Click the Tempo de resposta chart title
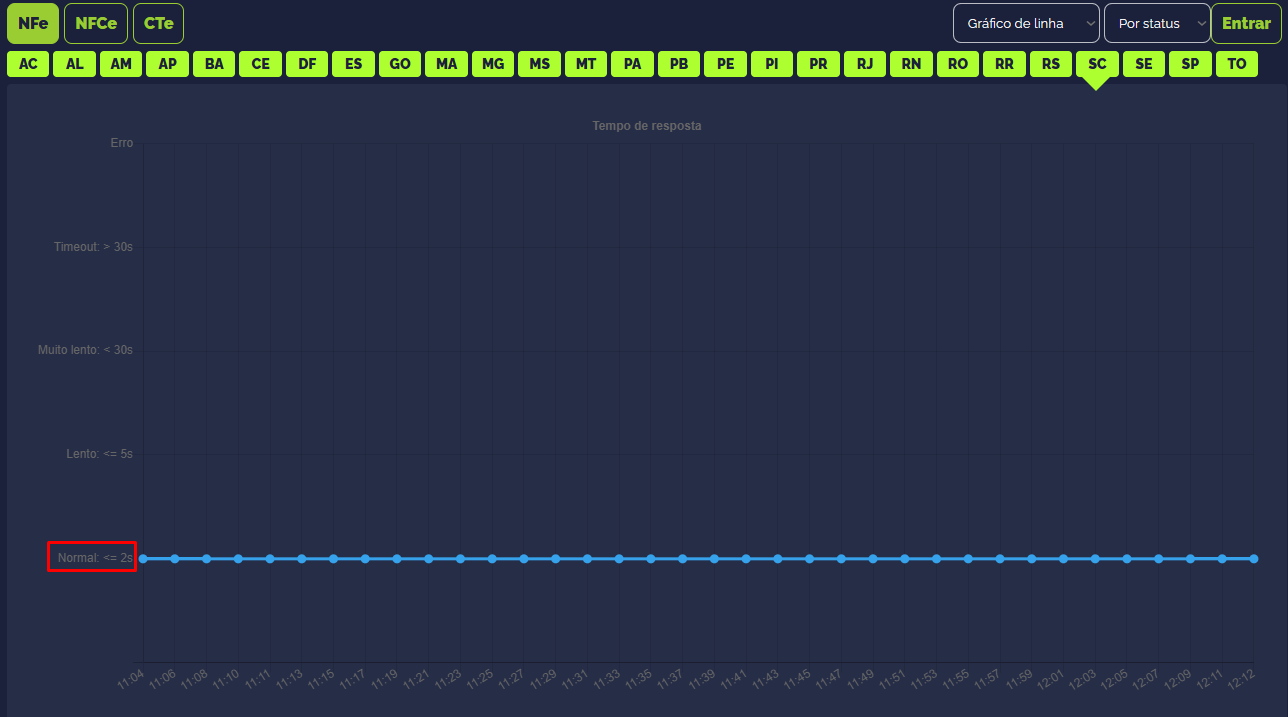 click(x=646, y=126)
